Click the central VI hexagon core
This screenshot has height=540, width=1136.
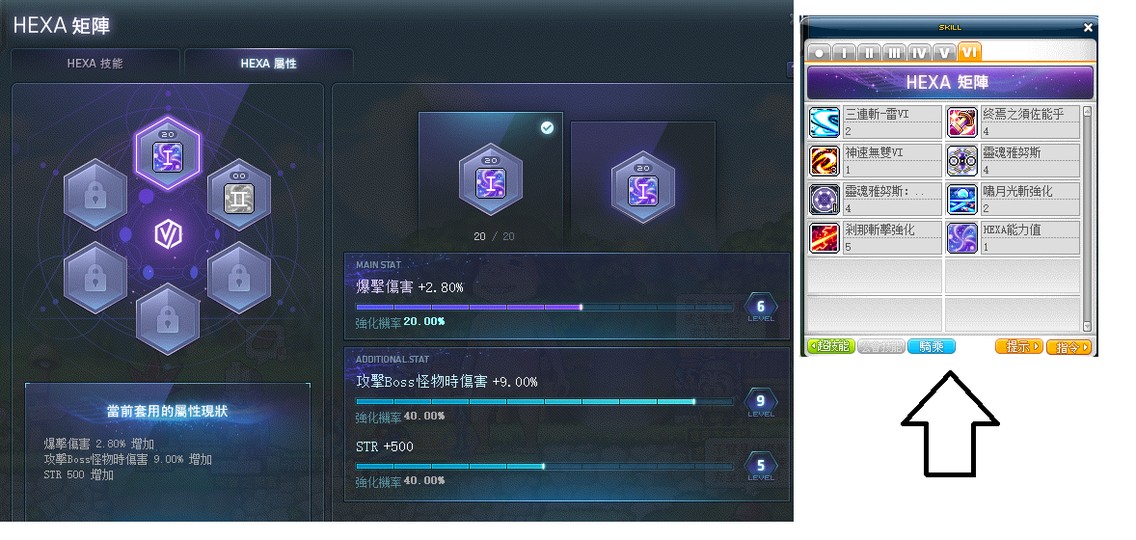coord(167,234)
